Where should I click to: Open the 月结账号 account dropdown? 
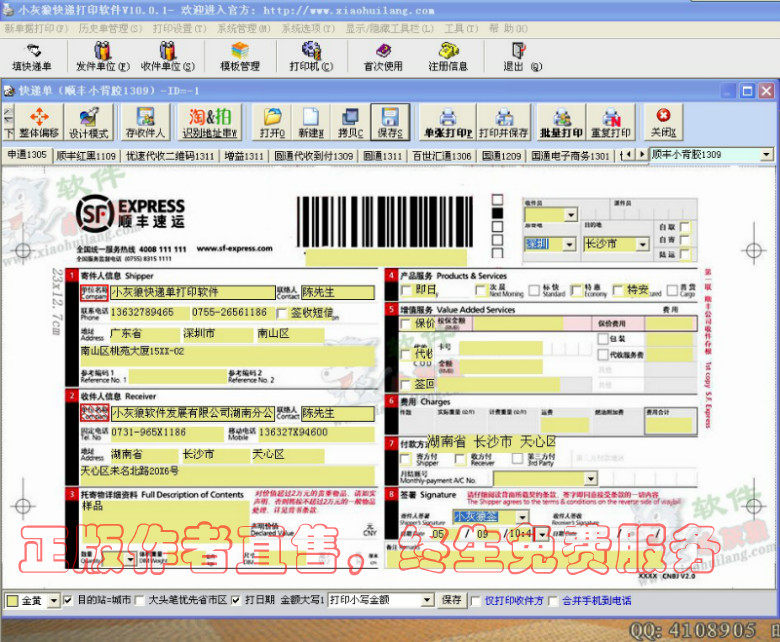[590, 479]
